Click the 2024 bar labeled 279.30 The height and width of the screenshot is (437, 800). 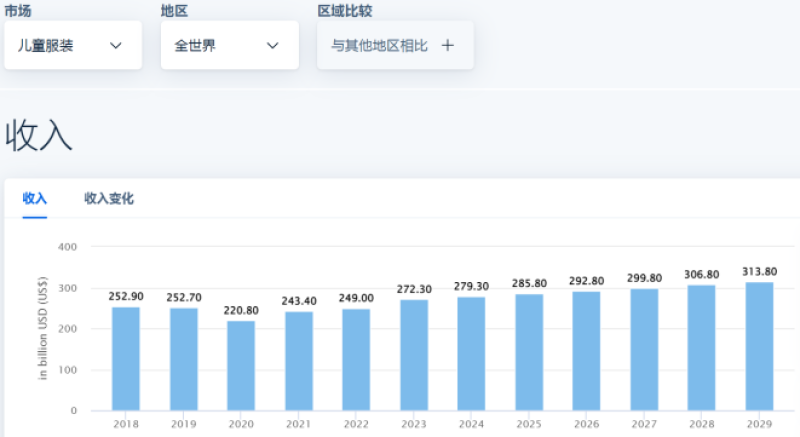click(472, 353)
